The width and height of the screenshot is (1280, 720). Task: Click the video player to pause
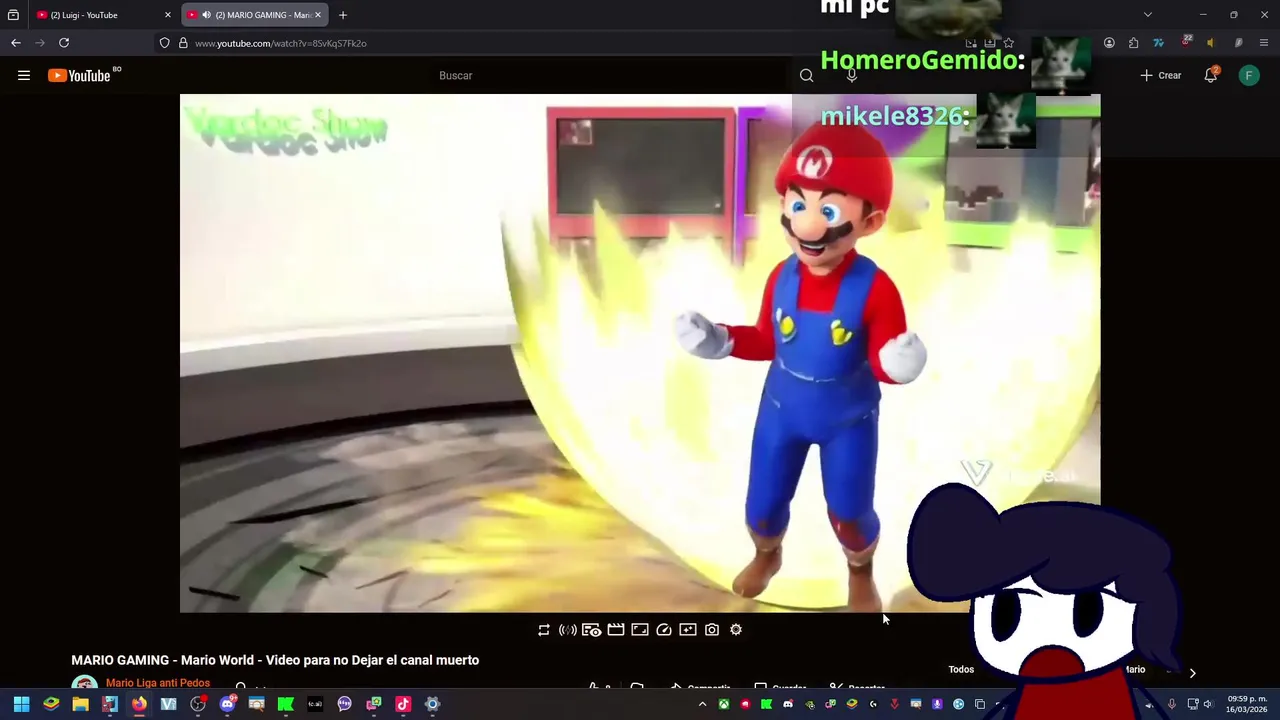point(640,353)
